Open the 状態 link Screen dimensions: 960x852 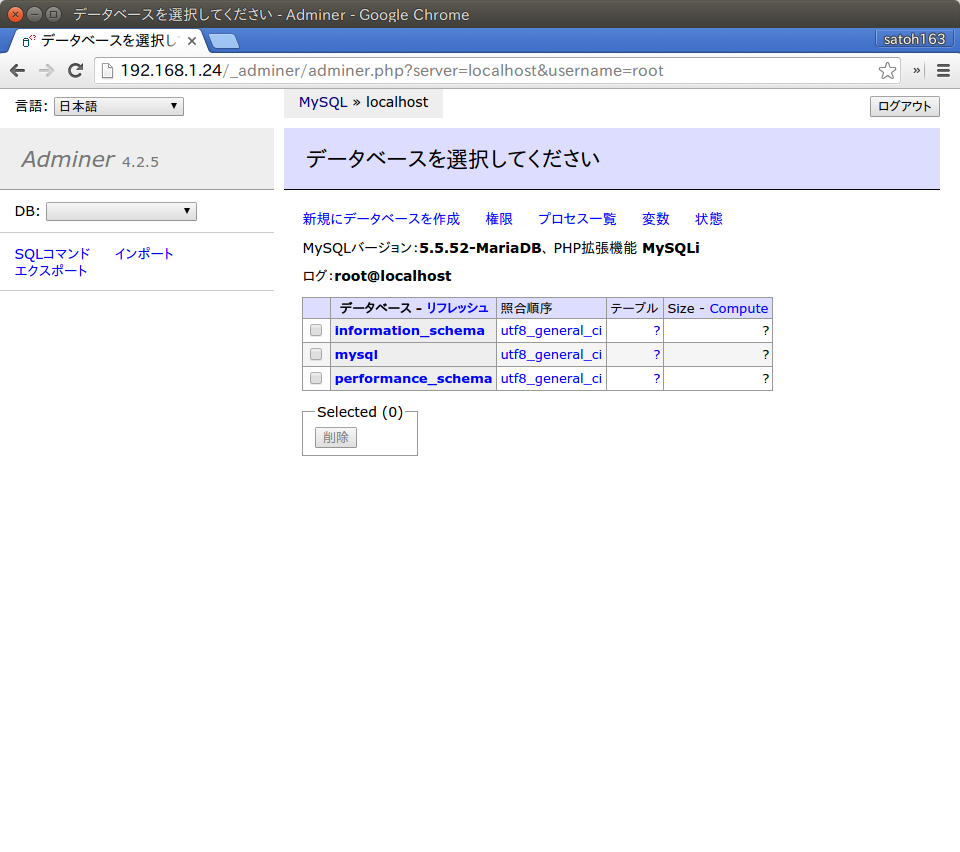point(709,219)
